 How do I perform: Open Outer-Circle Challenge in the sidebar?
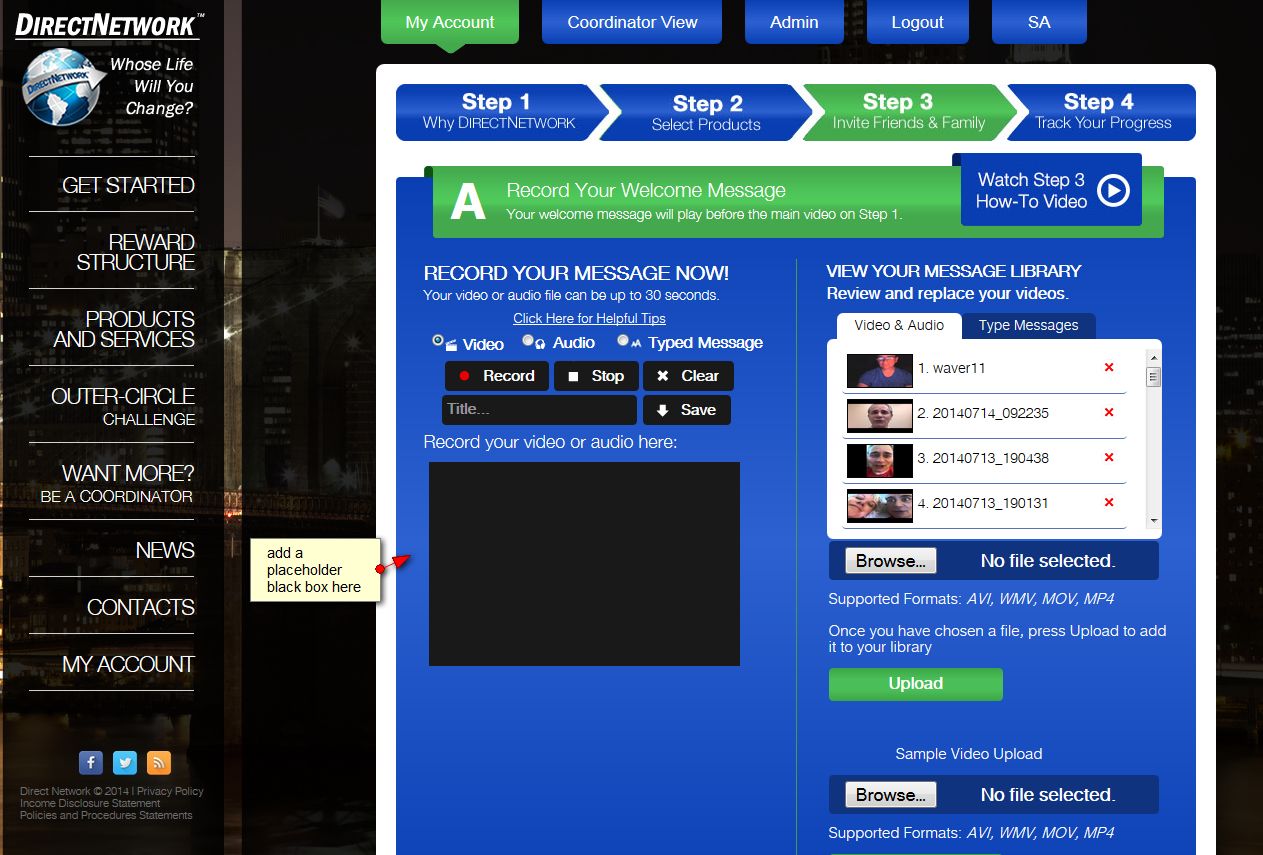123,406
